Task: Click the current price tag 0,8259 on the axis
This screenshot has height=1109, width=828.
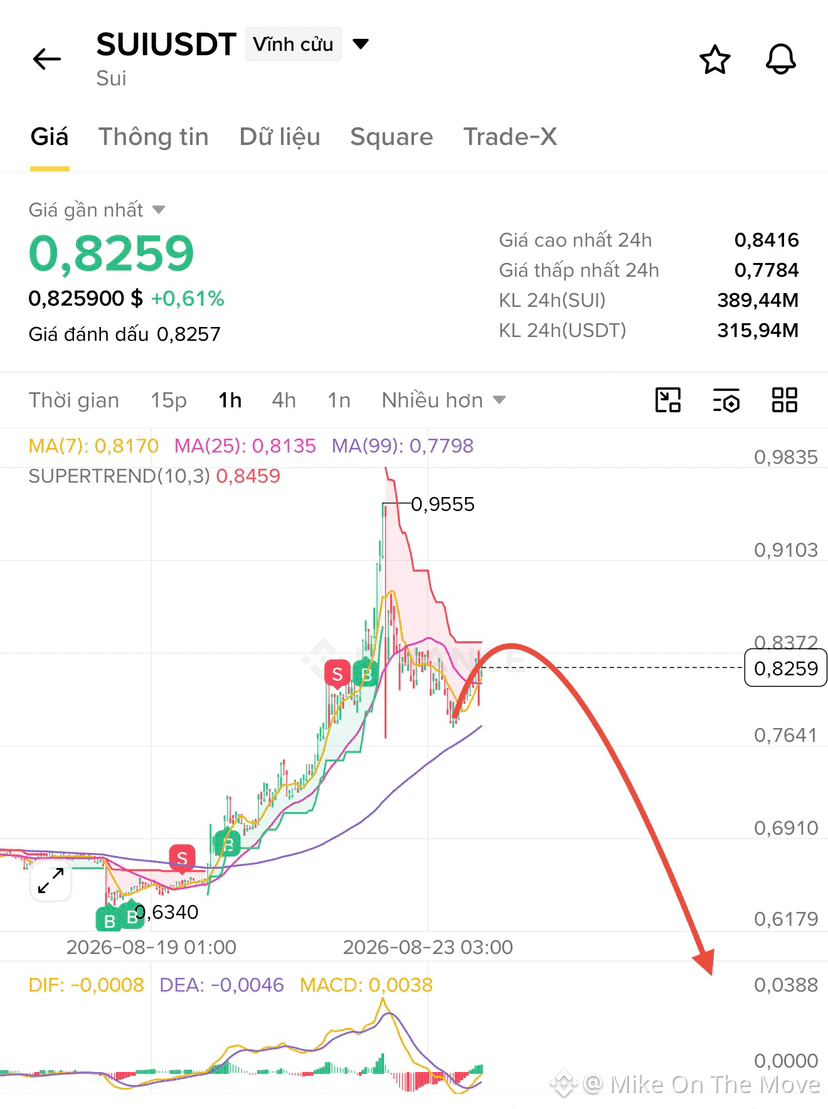Action: 786,668
